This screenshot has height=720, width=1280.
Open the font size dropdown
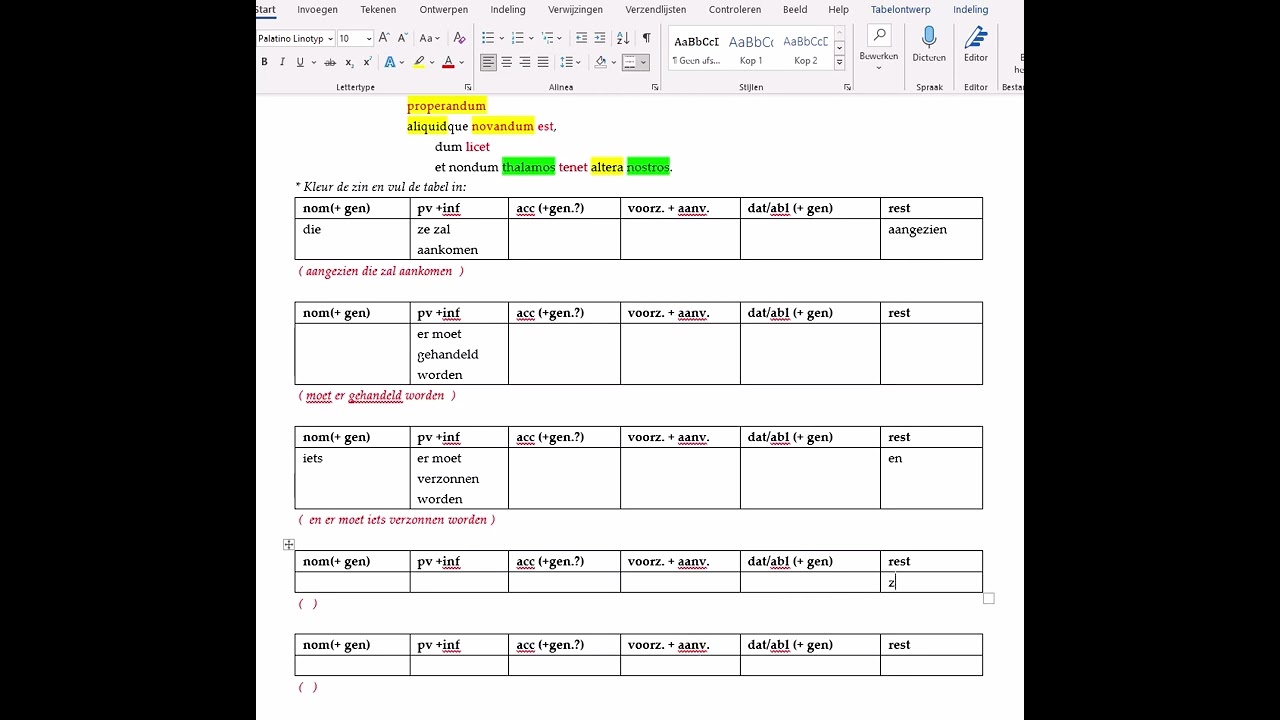tap(369, 39)
